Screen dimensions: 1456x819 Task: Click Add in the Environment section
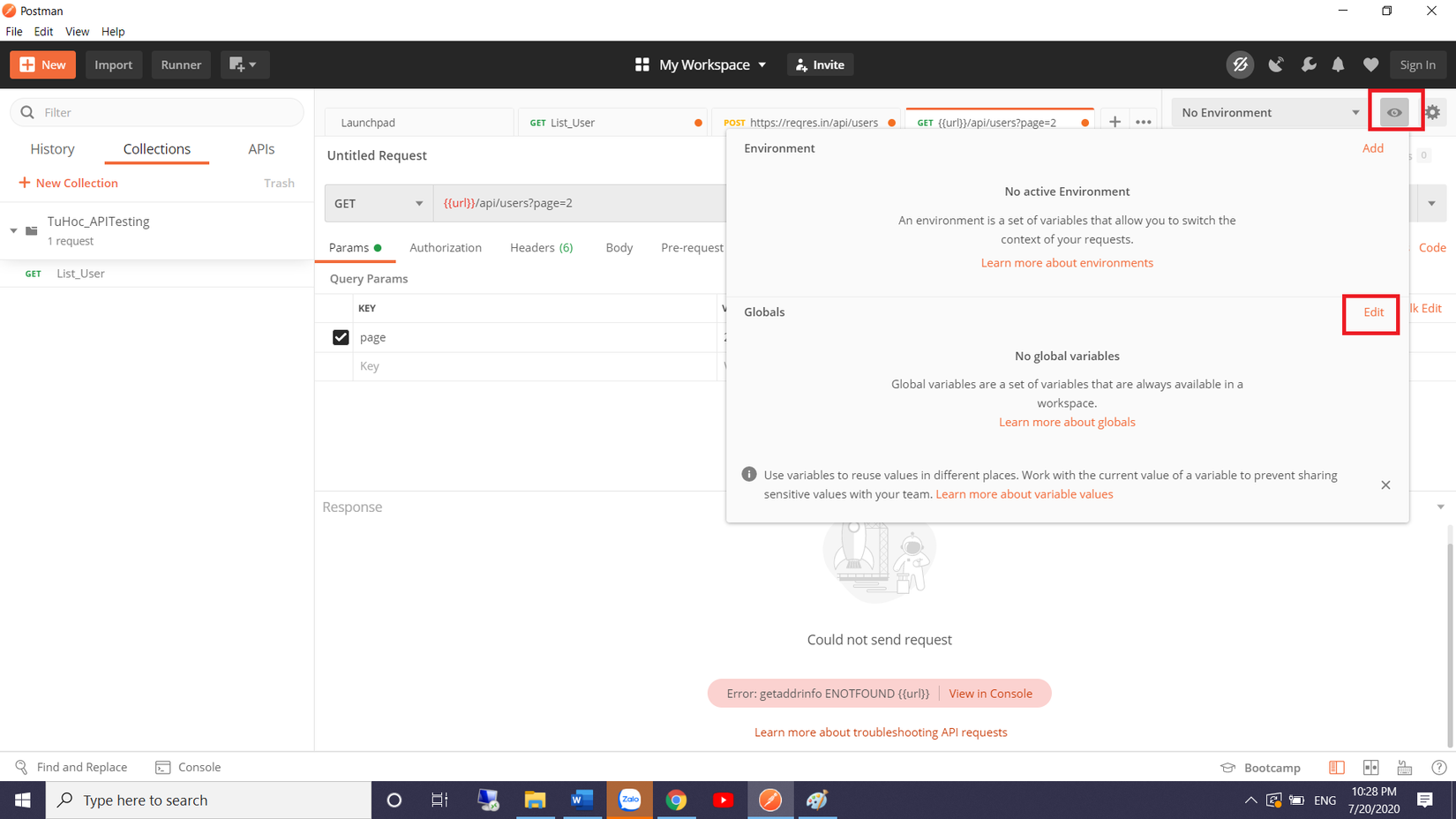pos(1373,148)
